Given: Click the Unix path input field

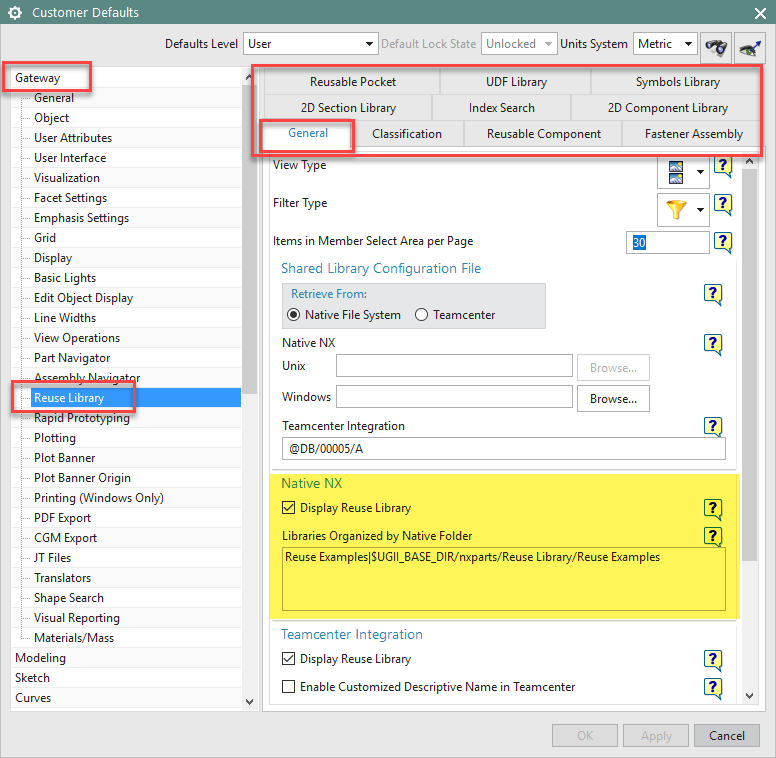Looking at the screenshot, I should [454, 366].
